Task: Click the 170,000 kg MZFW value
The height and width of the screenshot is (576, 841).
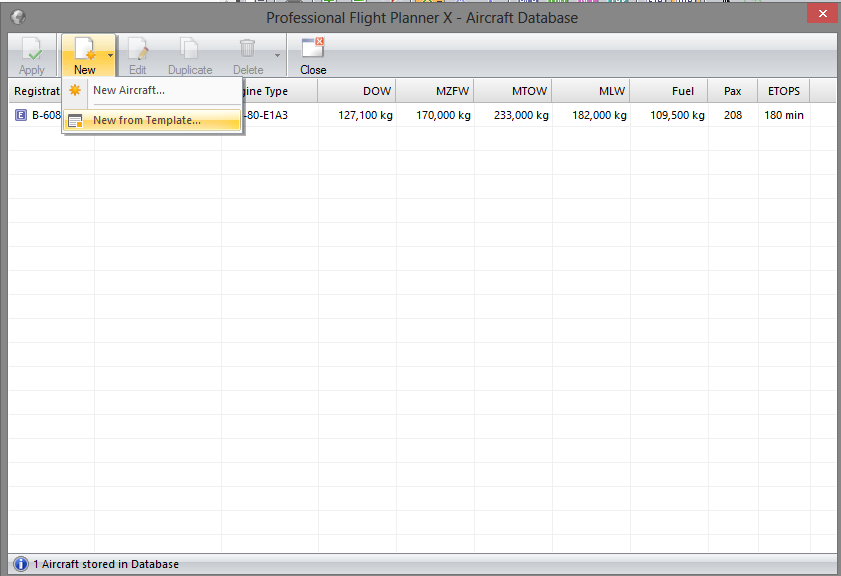Action: pos(444,115)
